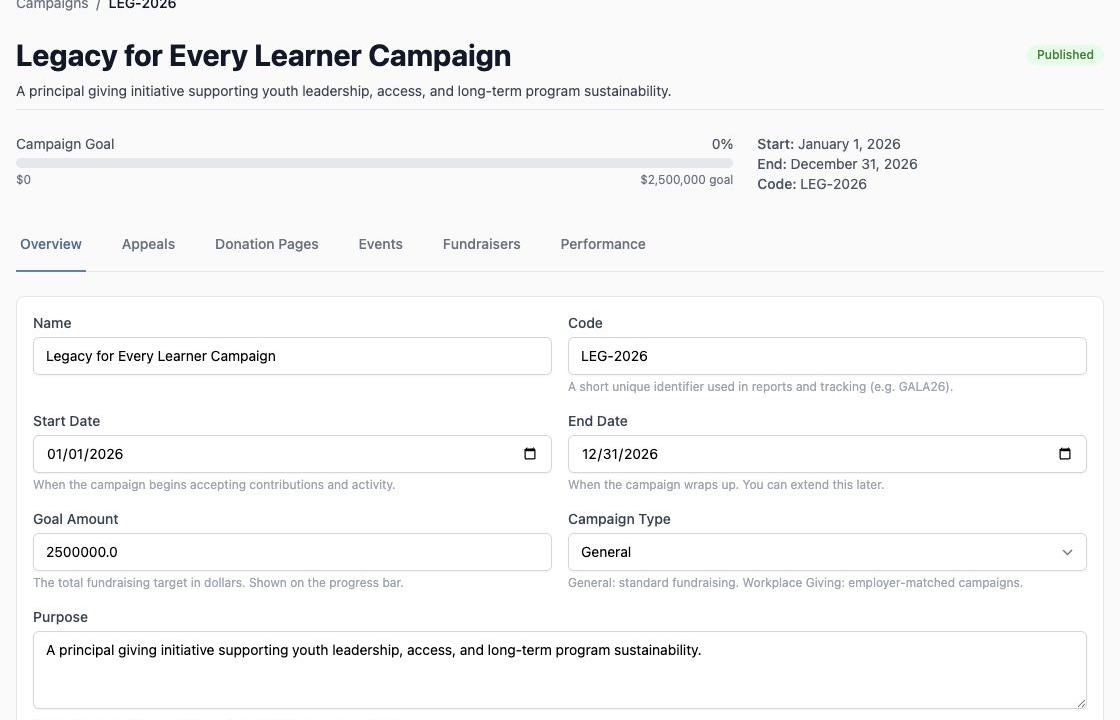Open the Donation Pages tab
This screenshot has width=1120, height=720.
266,244
